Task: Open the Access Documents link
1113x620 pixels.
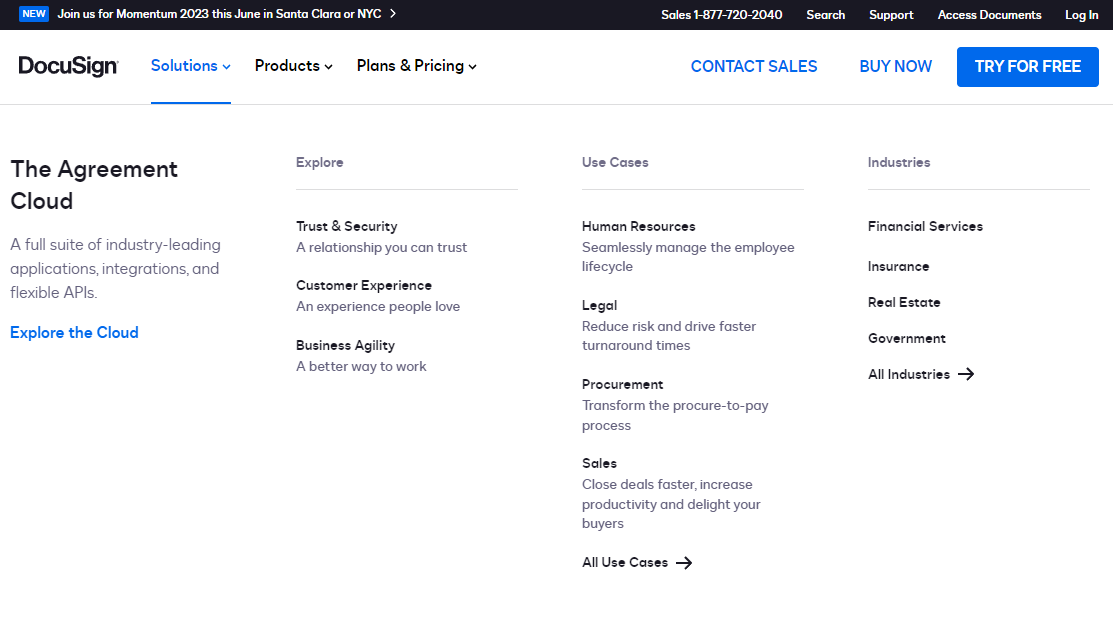Action: tap(989, 15)
